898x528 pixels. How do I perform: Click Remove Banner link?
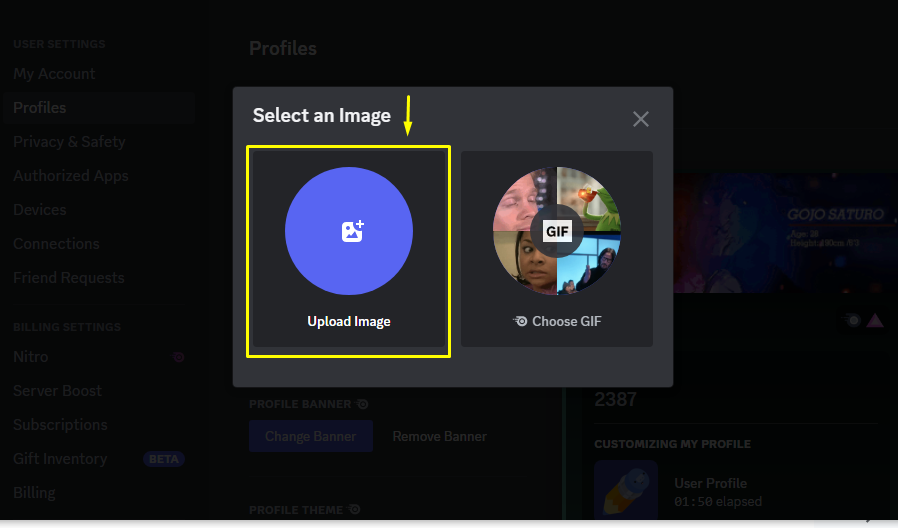[439, 436]
